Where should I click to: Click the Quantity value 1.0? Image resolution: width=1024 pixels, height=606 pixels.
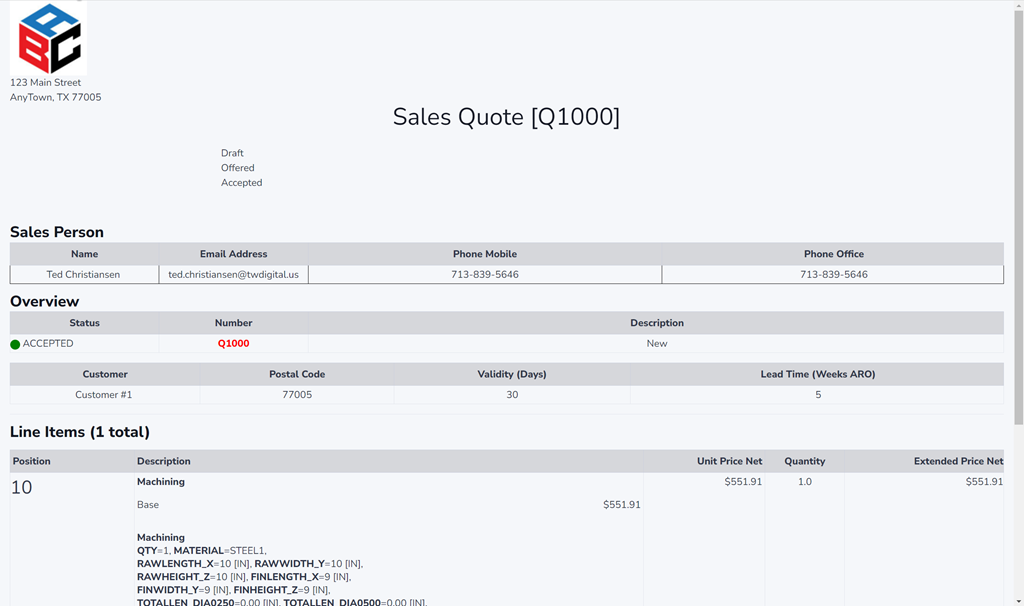click(x=804, y=482)
